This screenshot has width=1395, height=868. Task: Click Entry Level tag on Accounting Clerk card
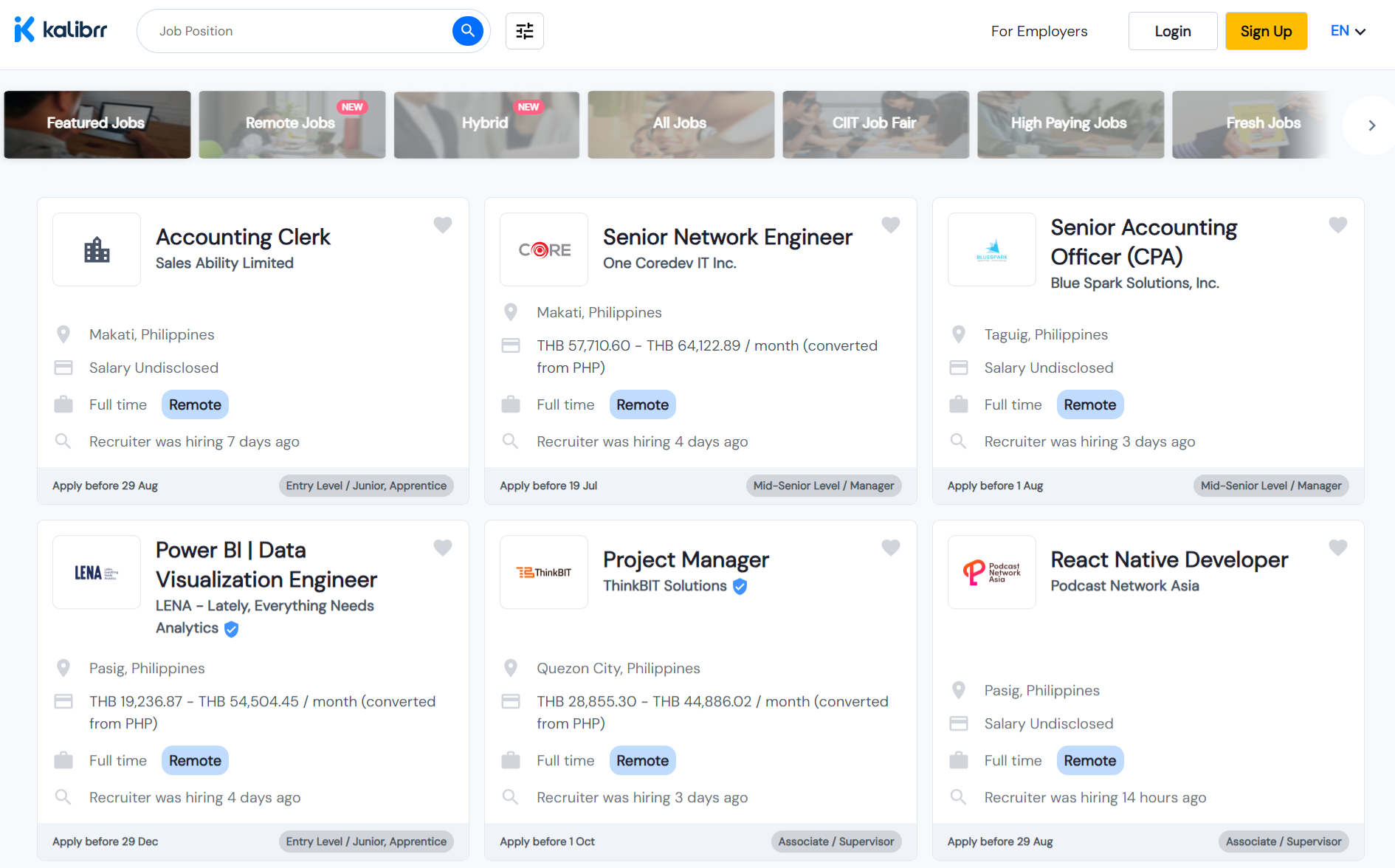tap(366, 486)
